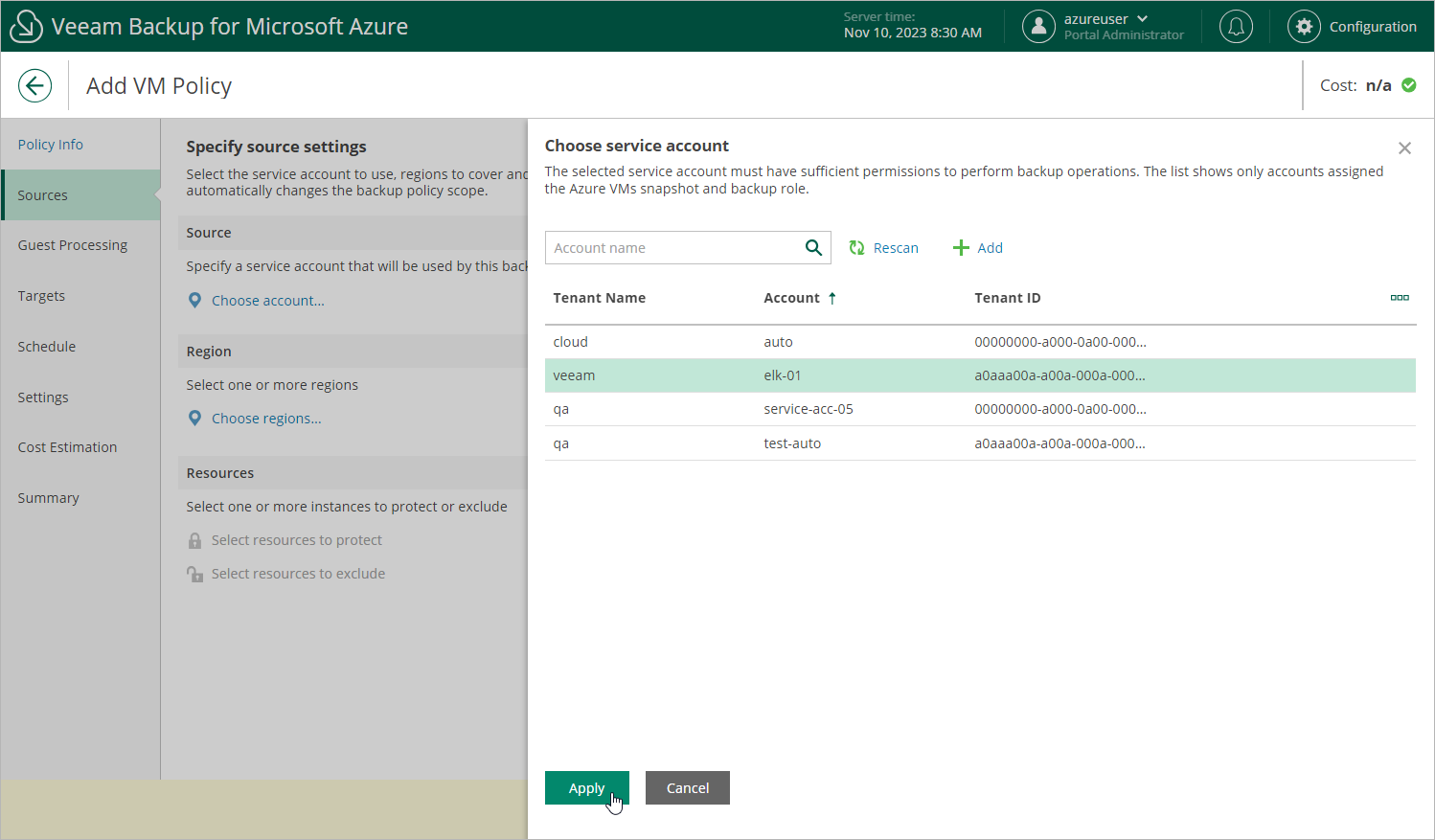Select the test-auto account
Viewport: 1435px width, 840px height.
[792, 443]
